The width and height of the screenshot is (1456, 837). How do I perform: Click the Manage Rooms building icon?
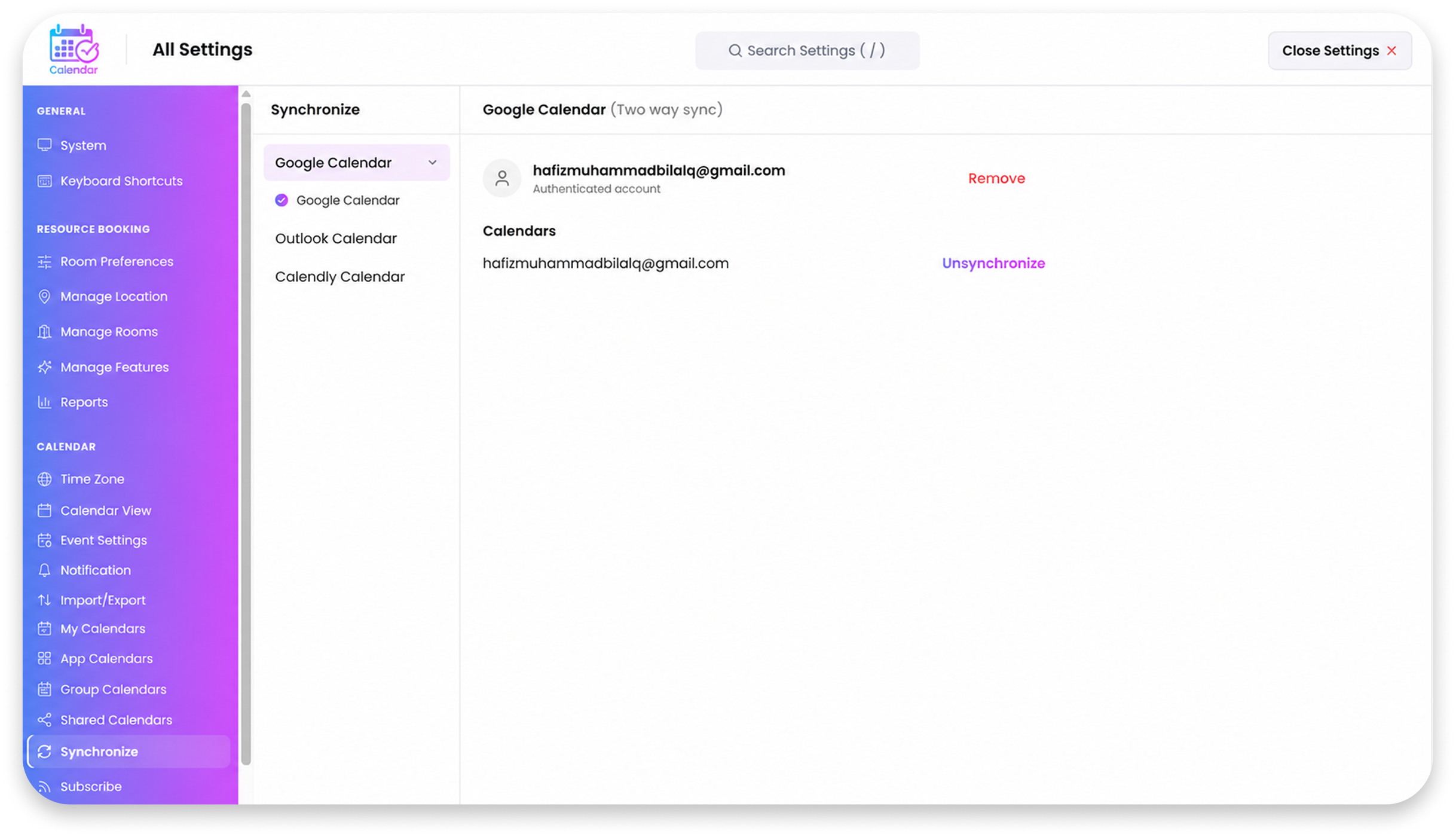(x=44, y=332)
